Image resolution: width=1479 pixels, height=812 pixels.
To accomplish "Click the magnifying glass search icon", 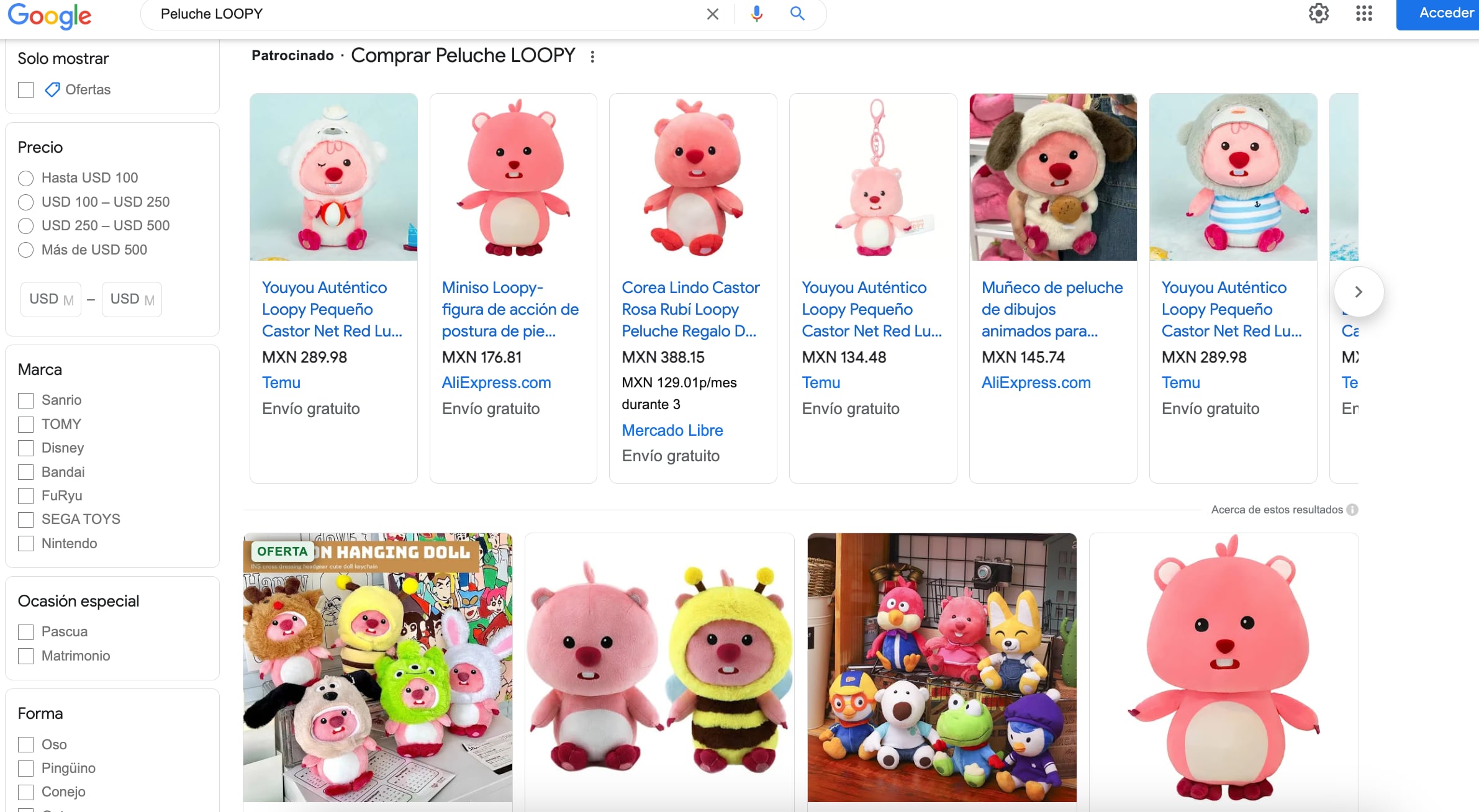I will coord(797,14).
